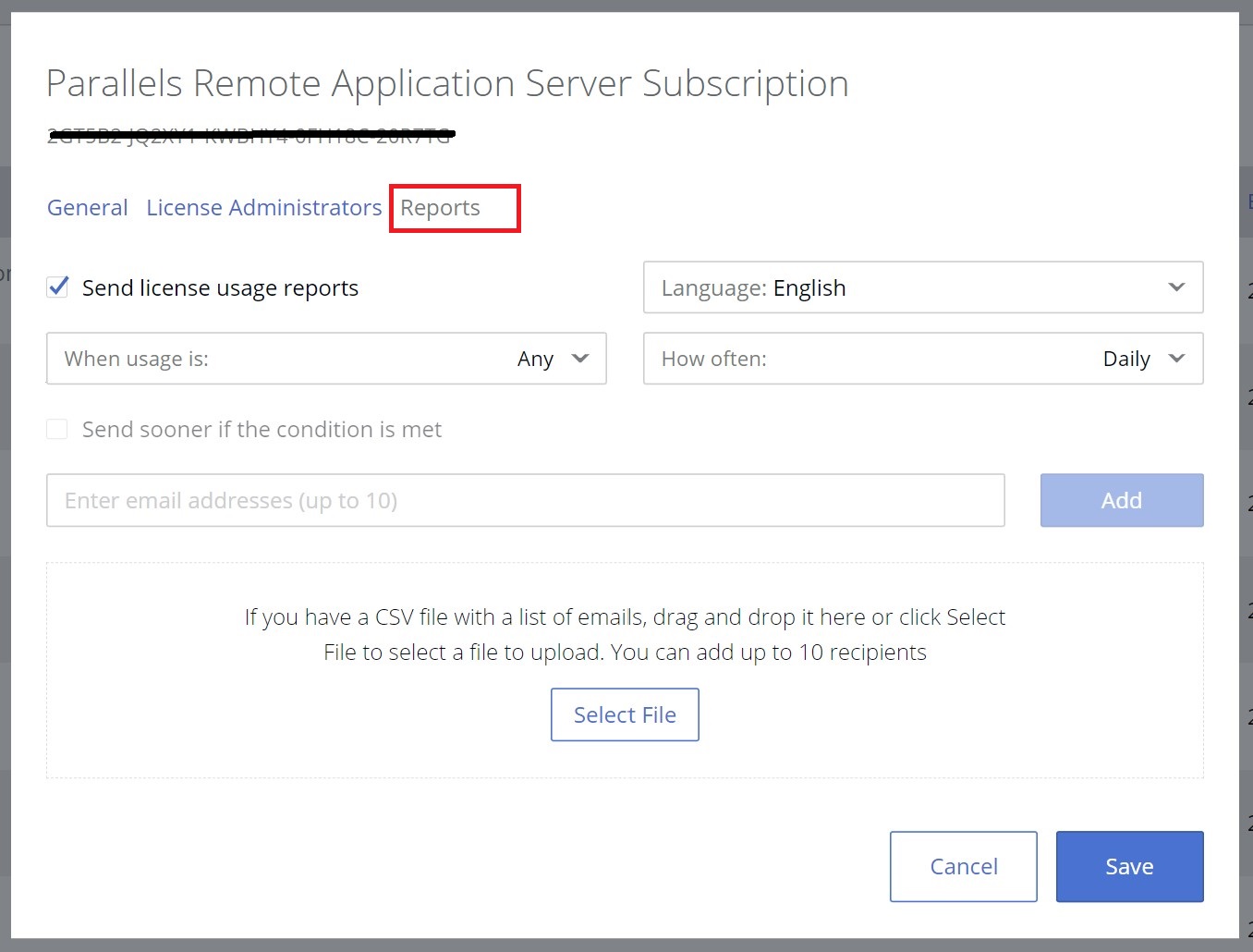Switch to the General tab
Viewport: 1253px width, 952px height.
pyautogui.click(x=88, y=208)
